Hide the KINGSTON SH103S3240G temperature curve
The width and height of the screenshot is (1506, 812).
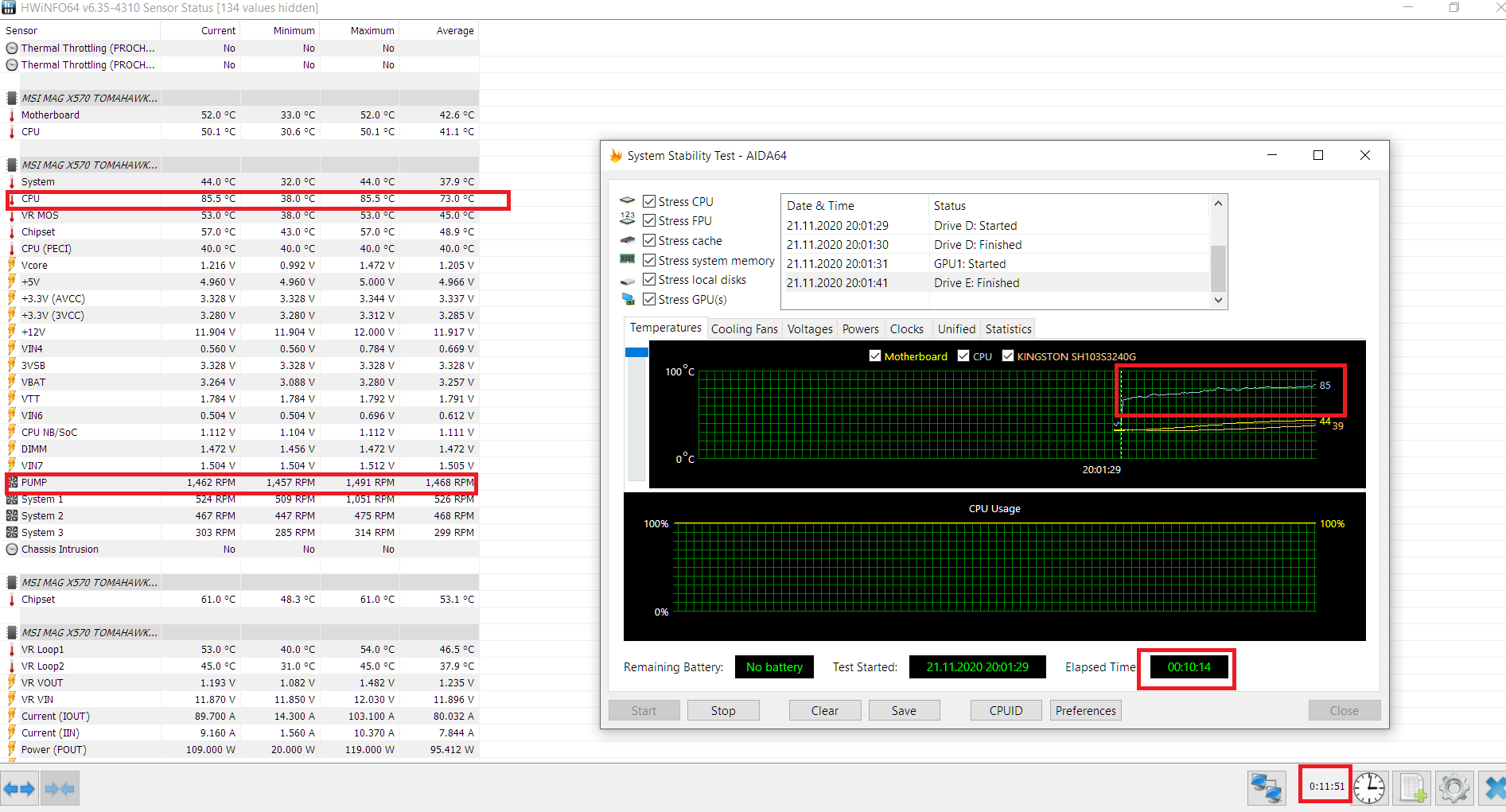coord(1009,355)
